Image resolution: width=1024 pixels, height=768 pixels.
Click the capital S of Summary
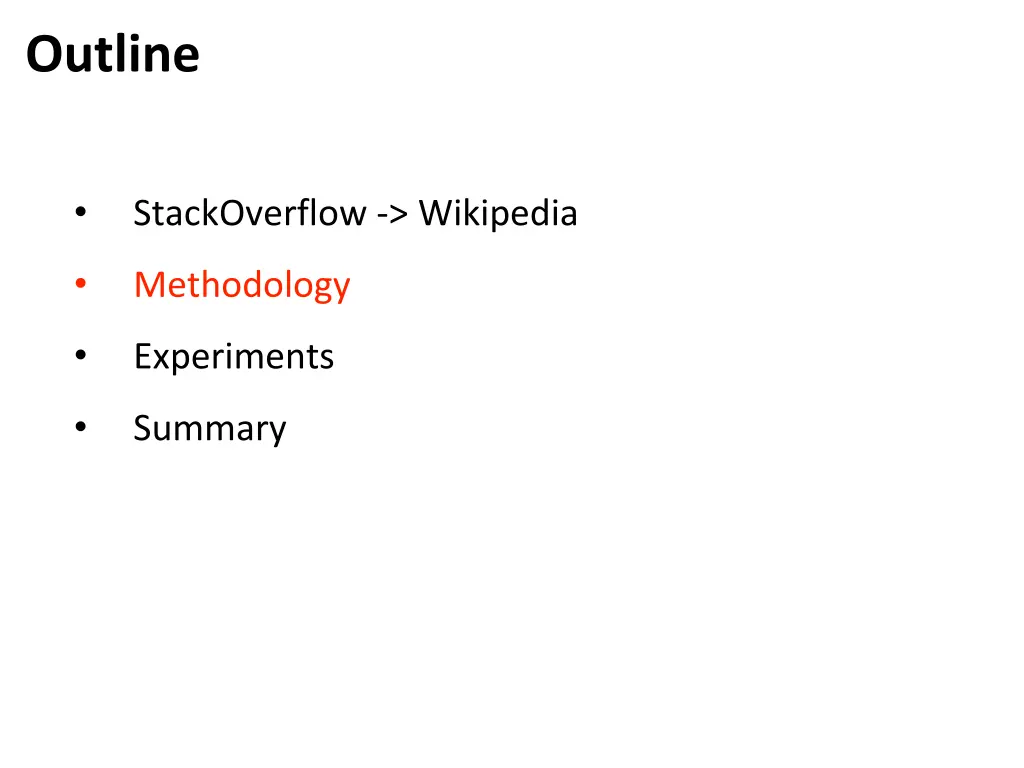pyautogui.click(x=143, y=428)
